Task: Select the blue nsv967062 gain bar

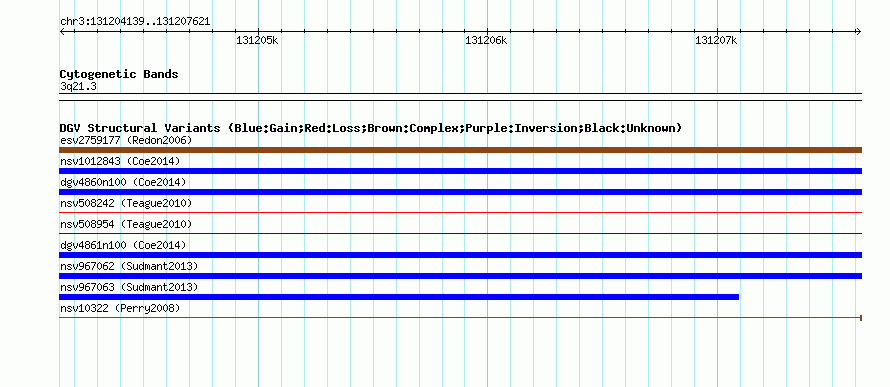Action: (460, 276)
